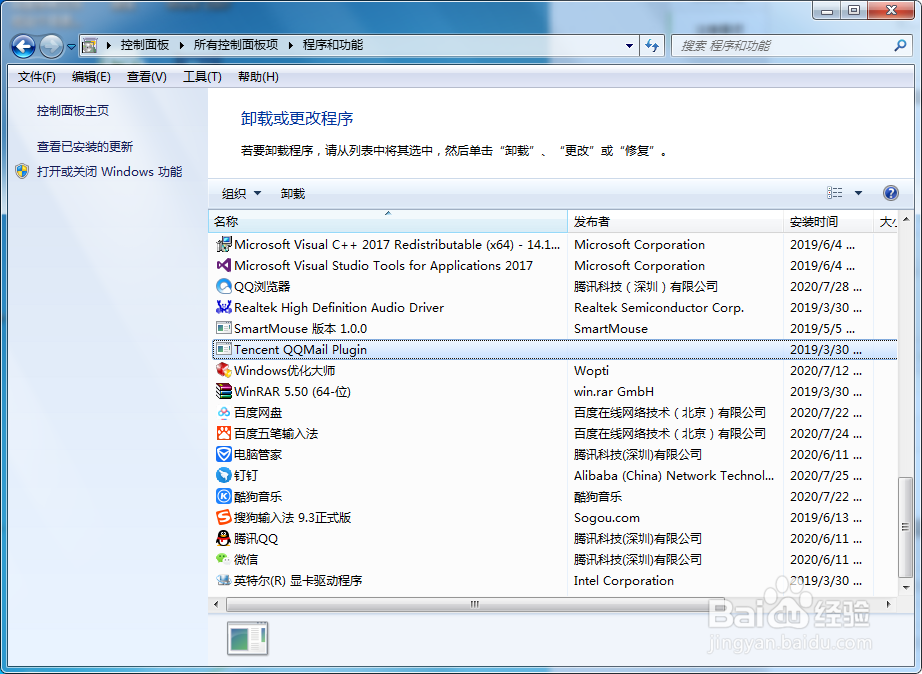
Task: Select the WinRAR 5.50 program icon
Action: point(224,391)
